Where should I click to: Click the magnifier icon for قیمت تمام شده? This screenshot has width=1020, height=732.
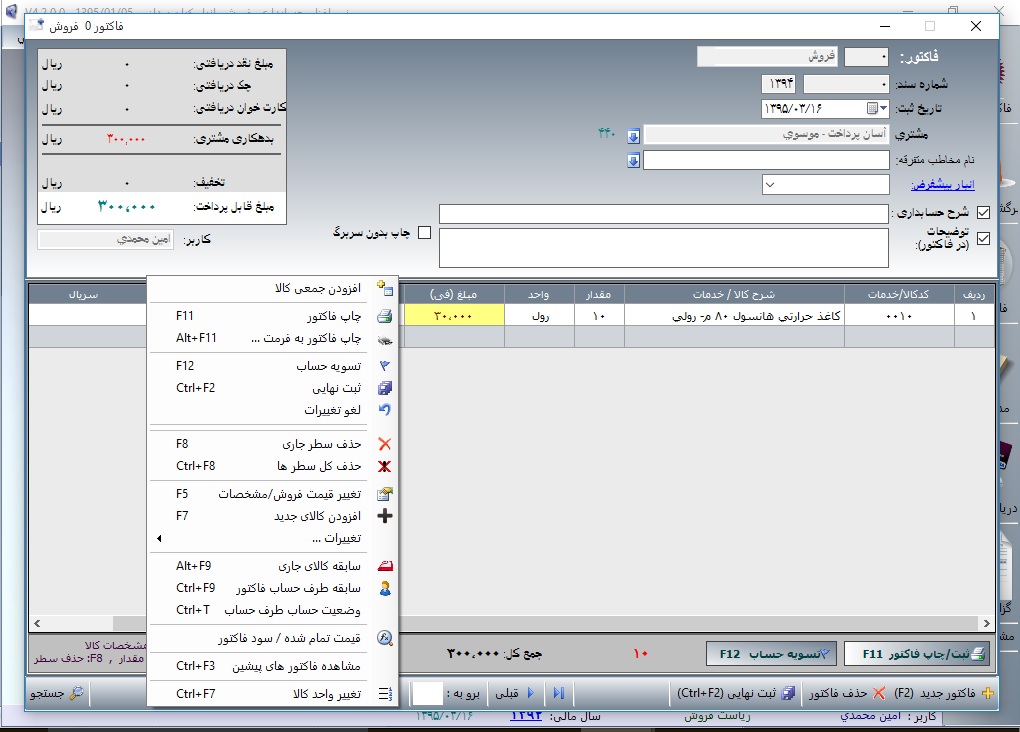pyautogui.click(x=384, y=638)
